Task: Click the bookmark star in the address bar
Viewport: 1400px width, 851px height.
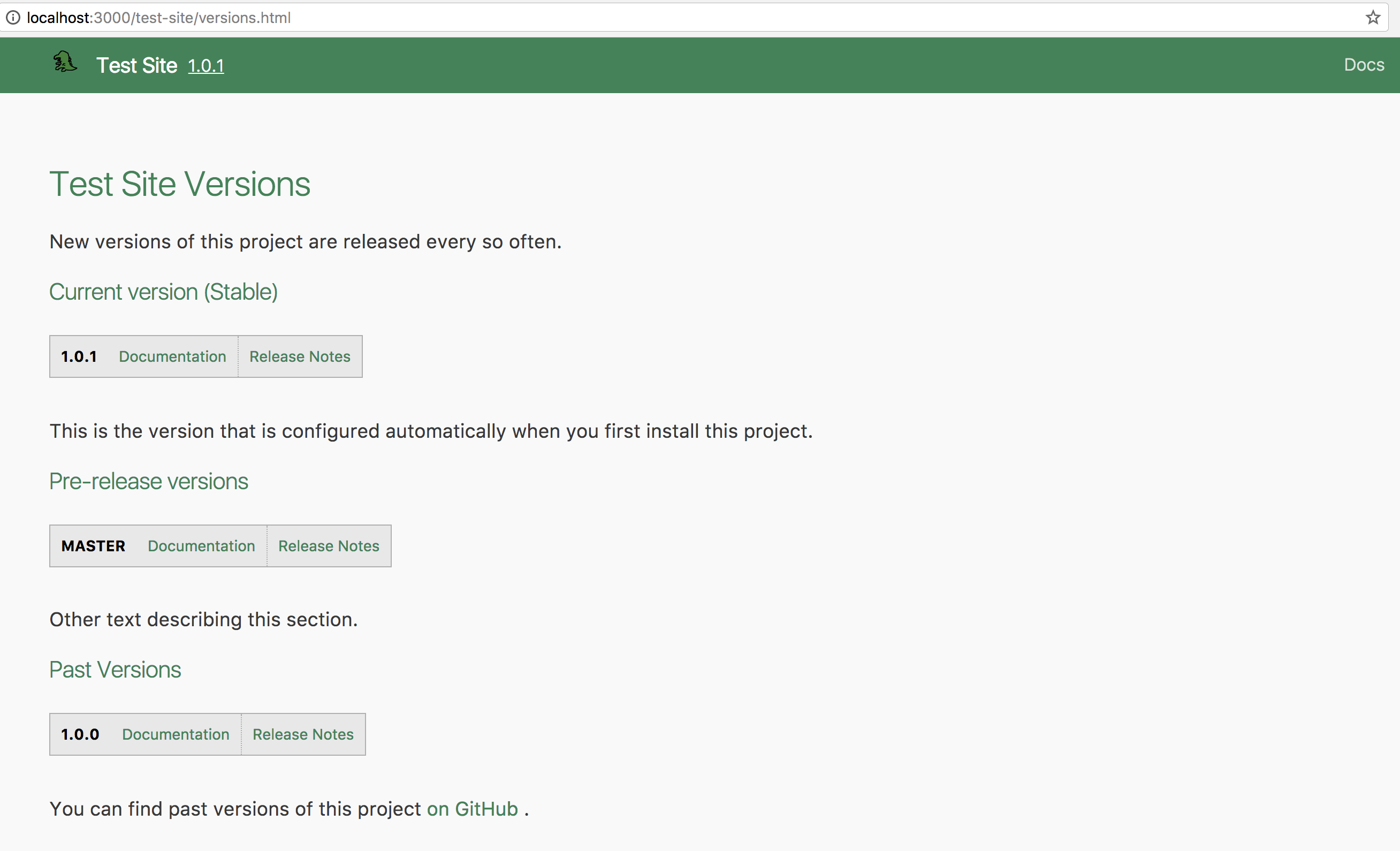Action: click(1373, 18)
